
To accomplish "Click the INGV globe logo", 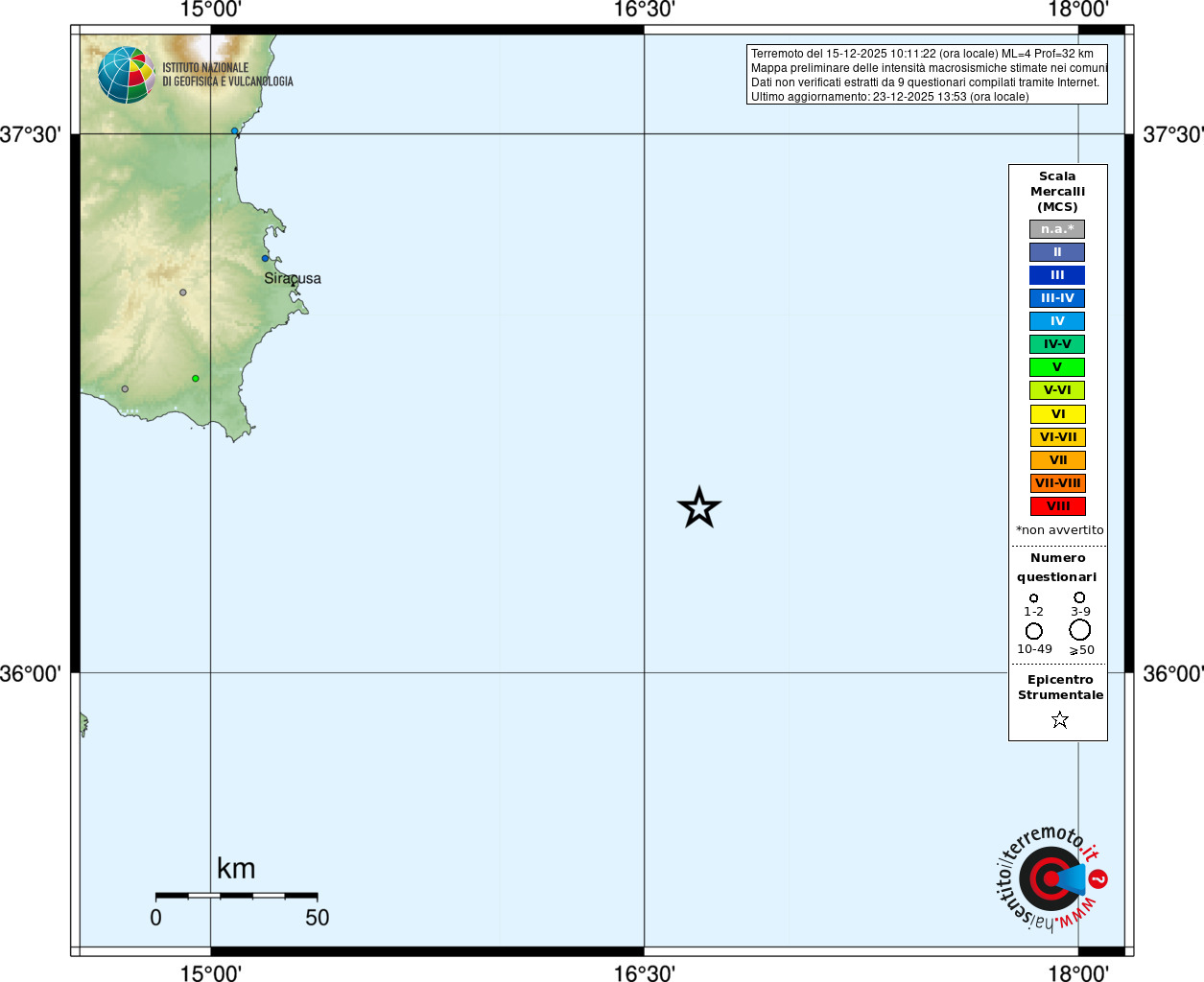I will pyautogui.click(x=126, y=75).
